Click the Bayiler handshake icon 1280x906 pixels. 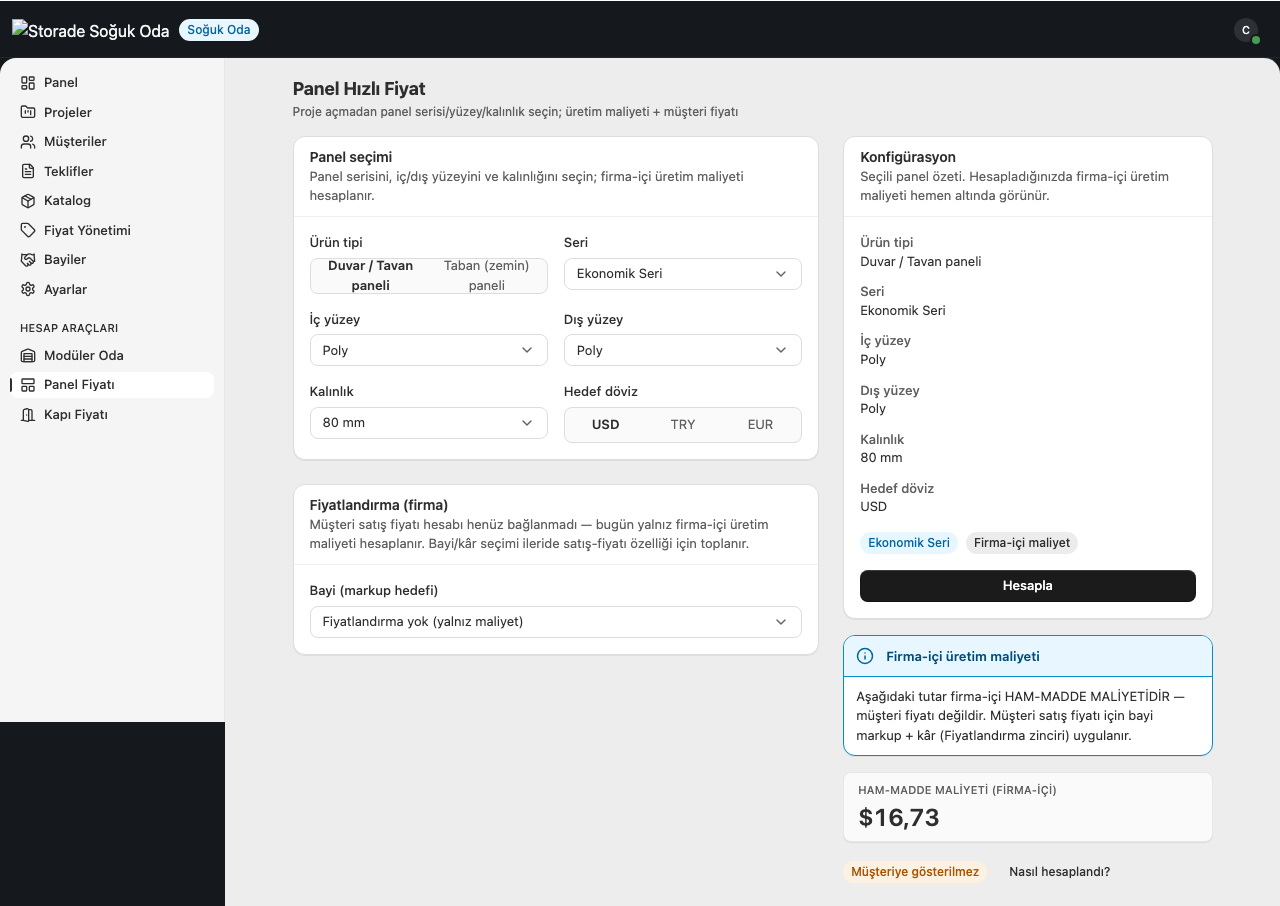[x=28, y=260]
